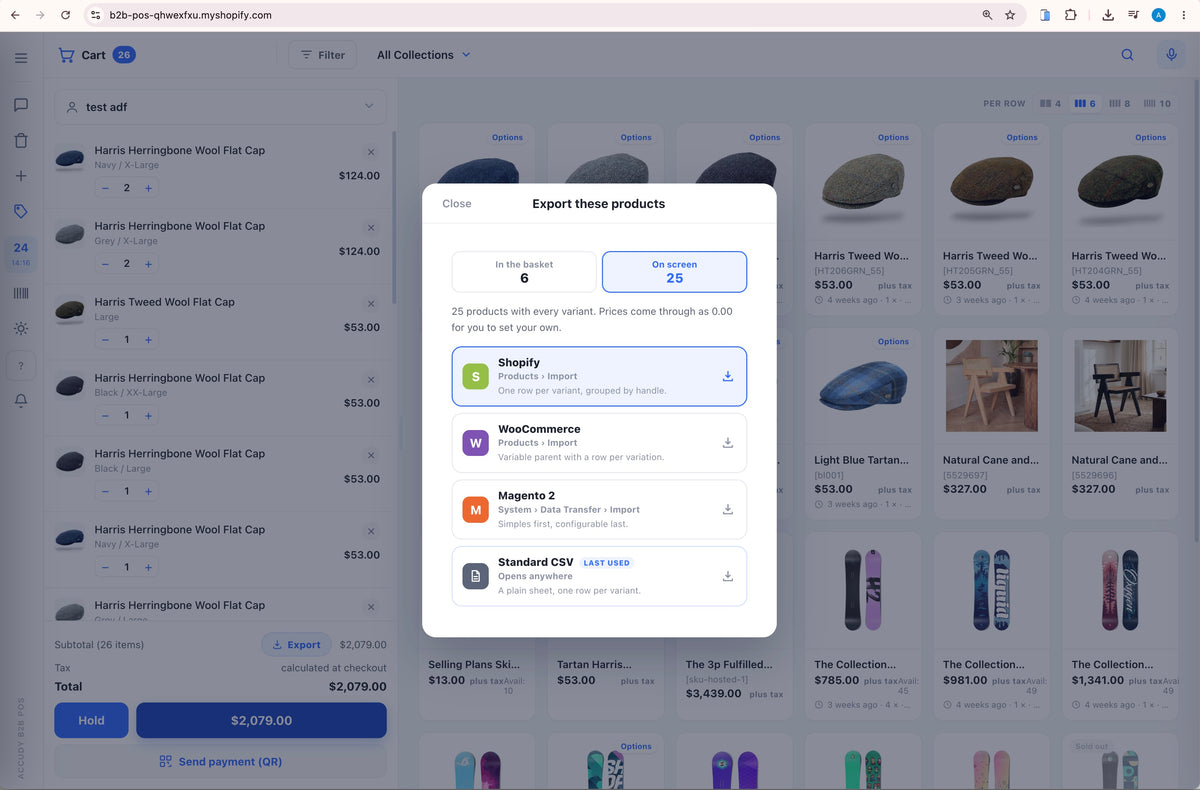
Task: Select the On screen tab
Action: click(x=674, y=271)
